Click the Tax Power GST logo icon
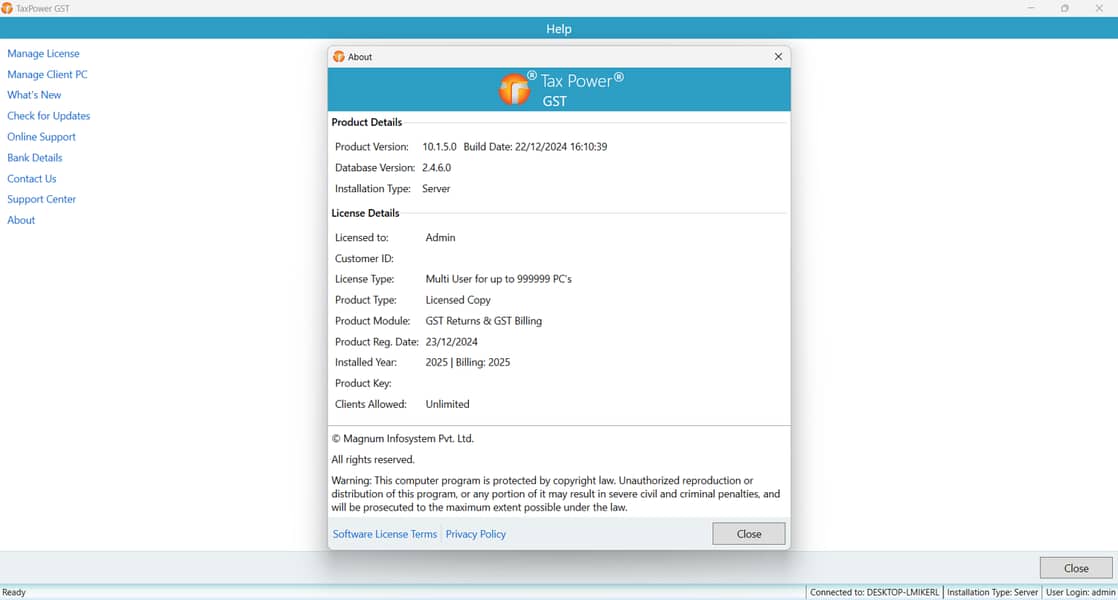This screenshot has width=1118, height=600. tap(515, 90)
